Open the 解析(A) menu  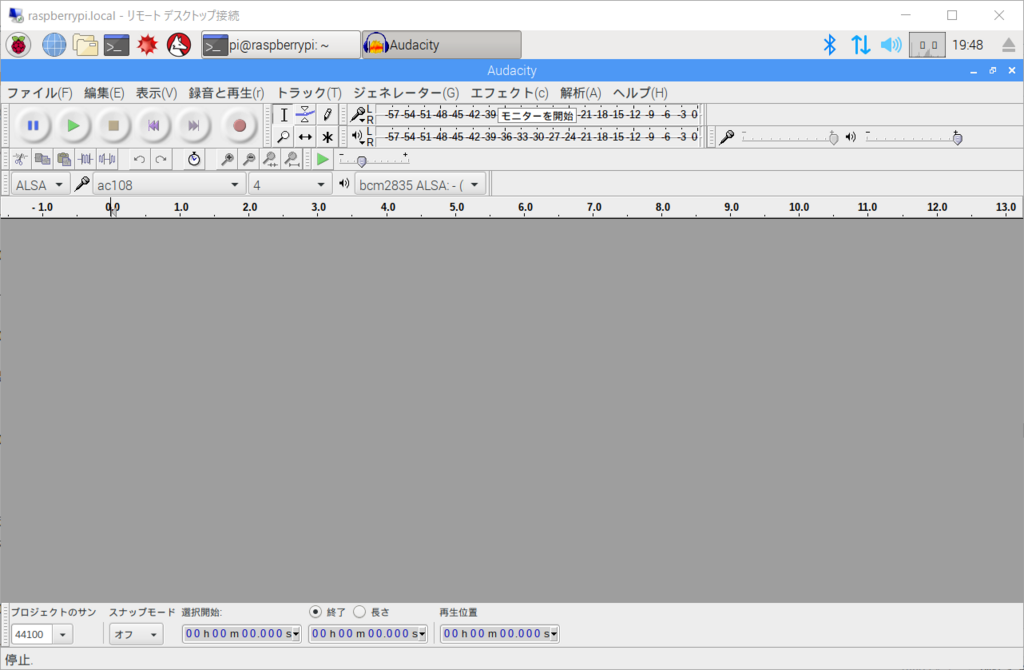point(580,93)
